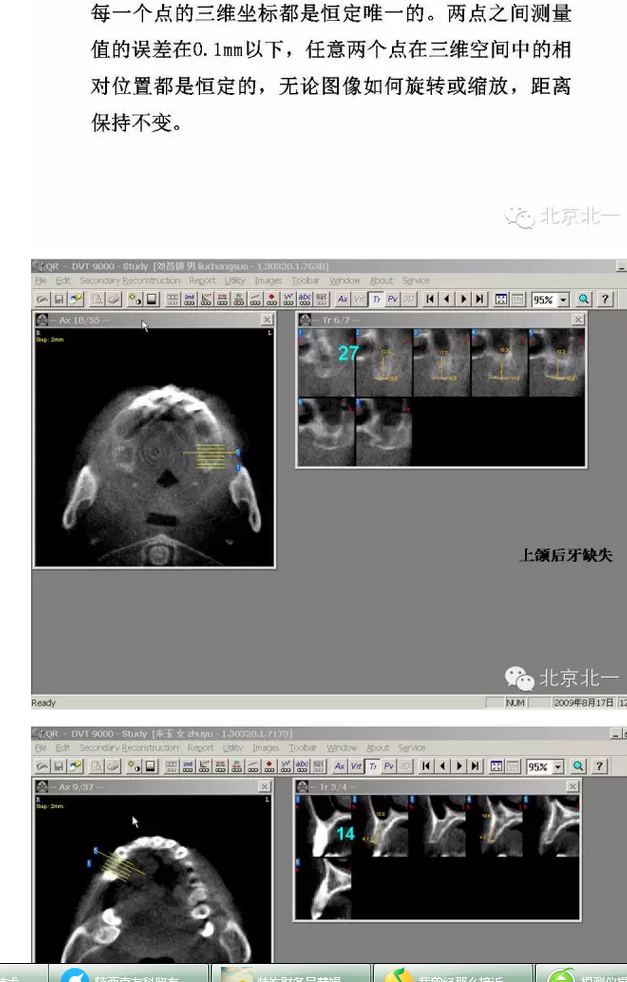627x982 pixels.
Task: Open the 95% zoom dropdown in the liuchangsuo study
Action: point(563,299)
